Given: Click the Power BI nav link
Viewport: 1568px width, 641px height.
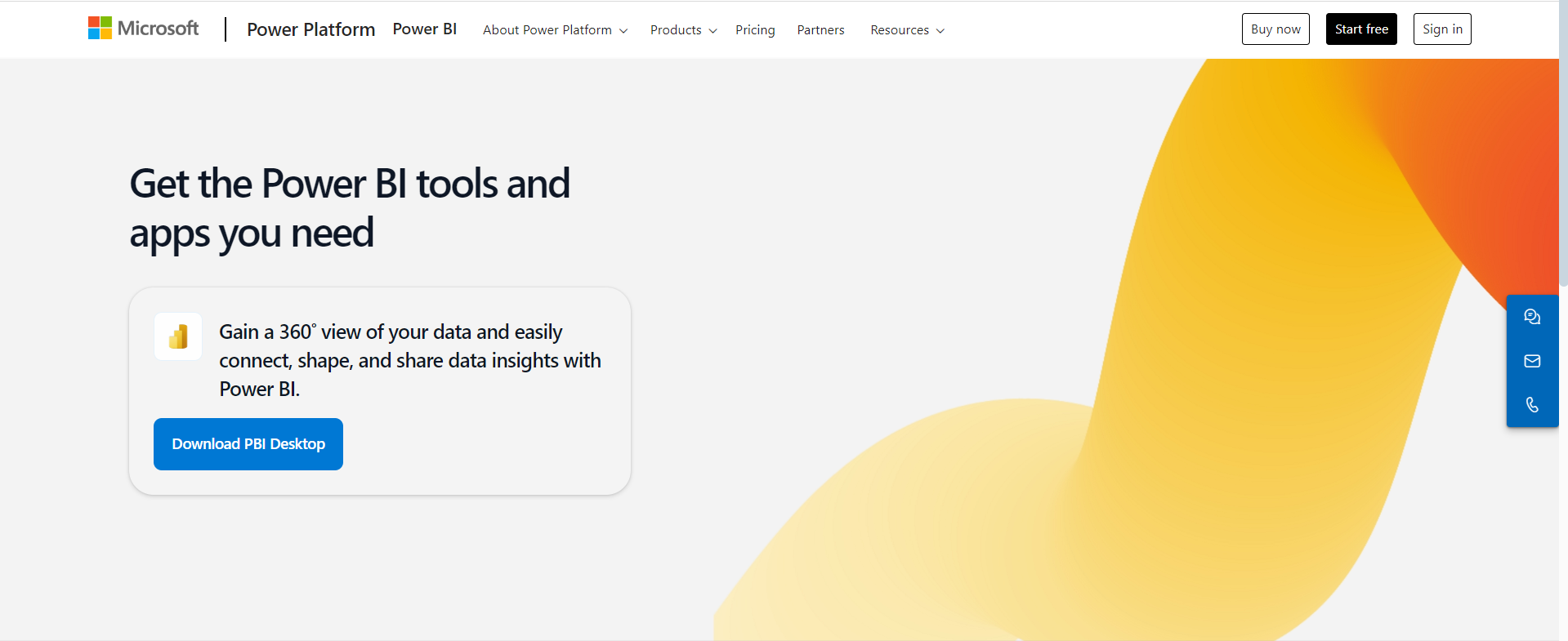Looking at the screenshot, I should tap(425, 29).
